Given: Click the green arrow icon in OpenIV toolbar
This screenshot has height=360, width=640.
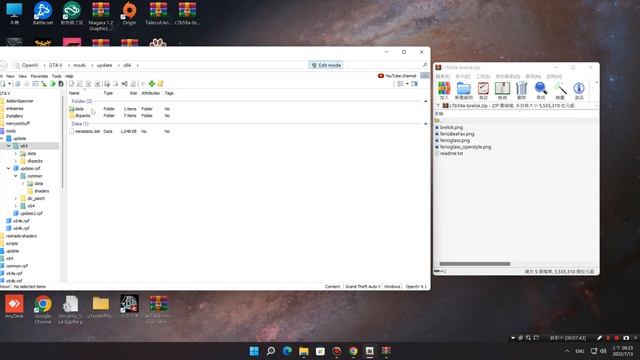Looking at the screenshot, I should 53,84.
